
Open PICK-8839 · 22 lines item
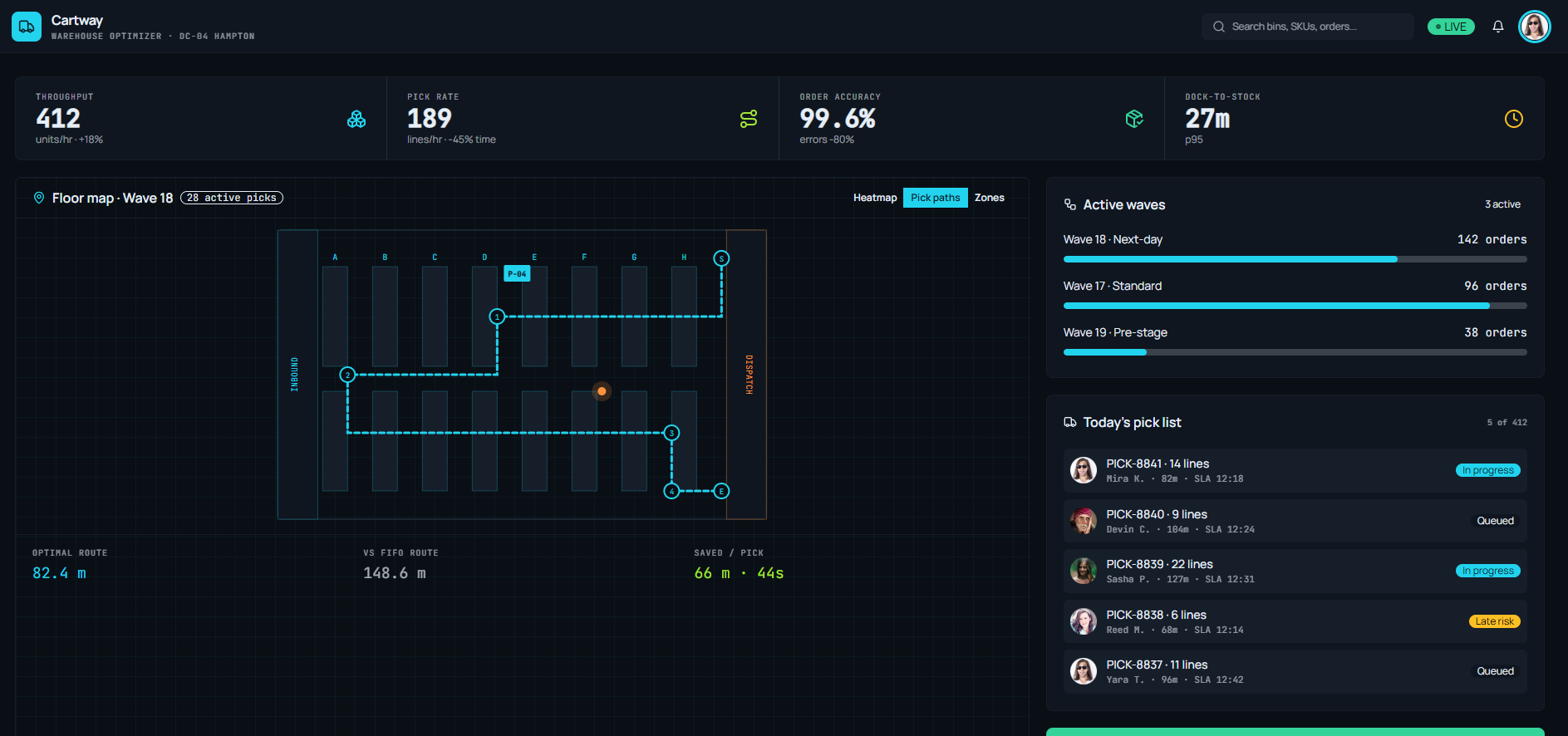[x=1295, y=571]
